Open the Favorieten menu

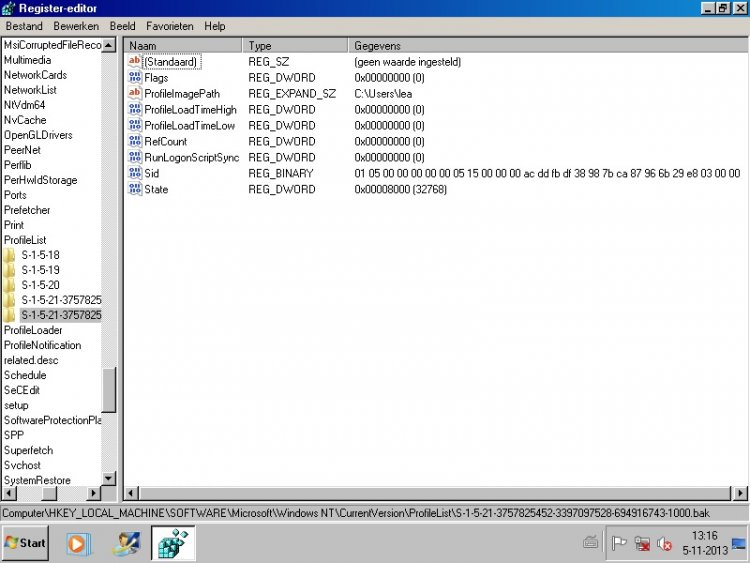tap(170, 26)
